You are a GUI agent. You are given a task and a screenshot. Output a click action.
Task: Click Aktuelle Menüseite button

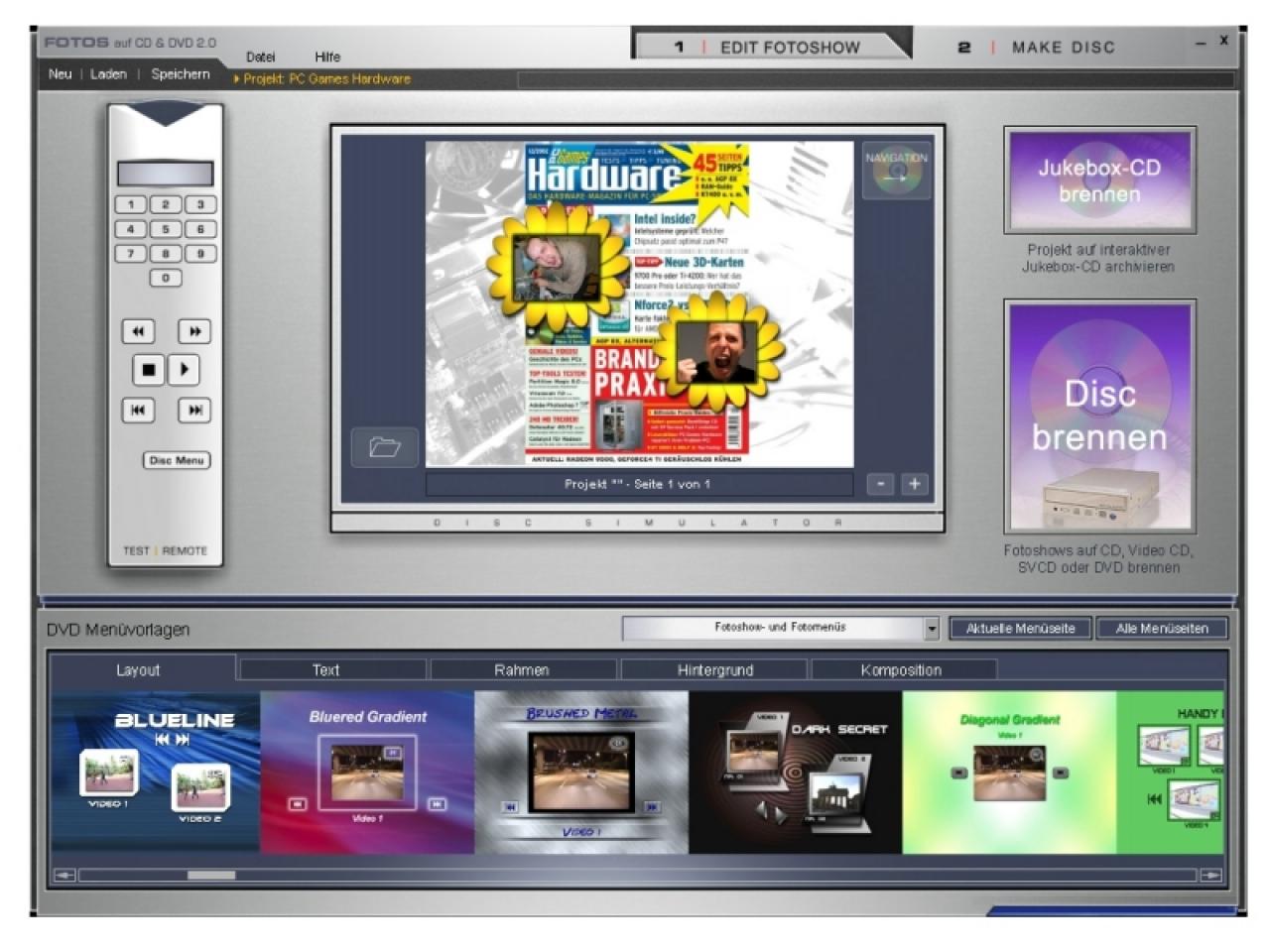coord(1021,629)
